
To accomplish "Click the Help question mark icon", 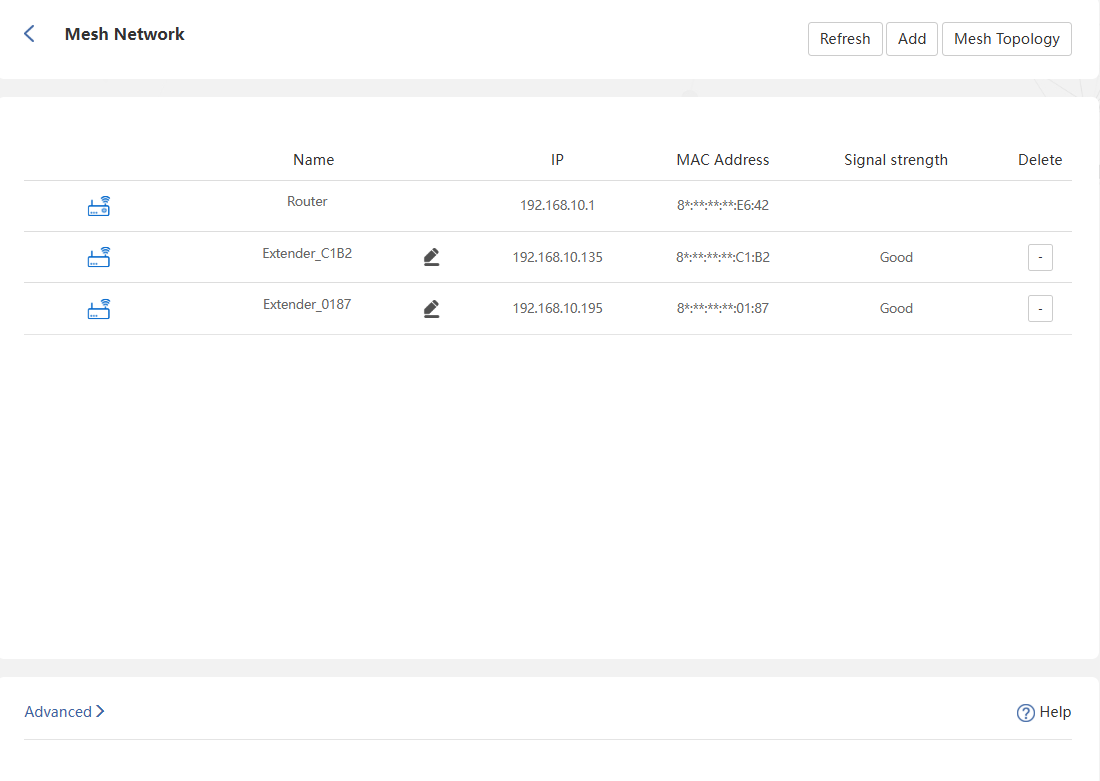I will 1025,713.
